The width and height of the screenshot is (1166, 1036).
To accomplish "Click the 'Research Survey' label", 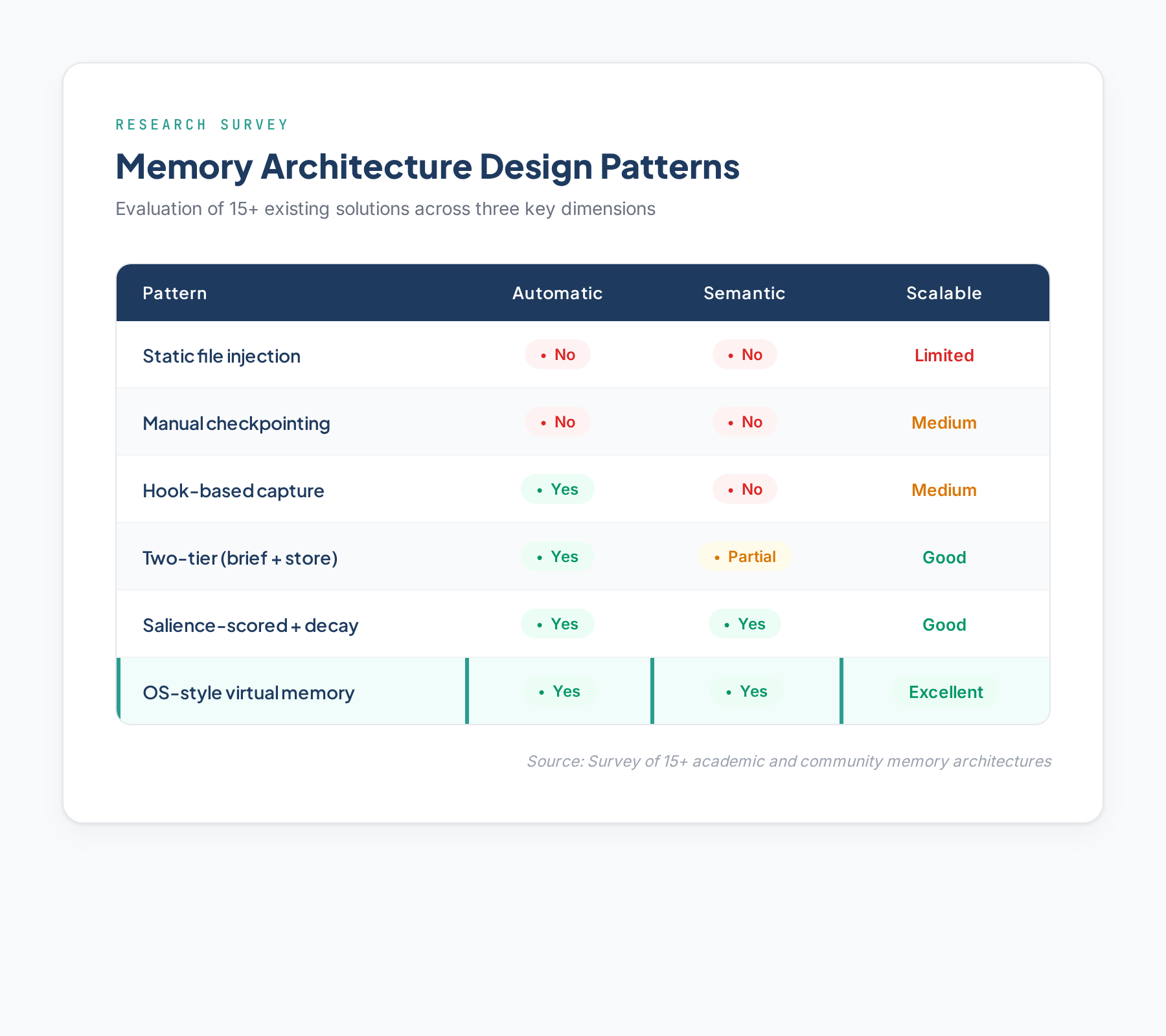I will pyautogui.click(x=201, y=124).
